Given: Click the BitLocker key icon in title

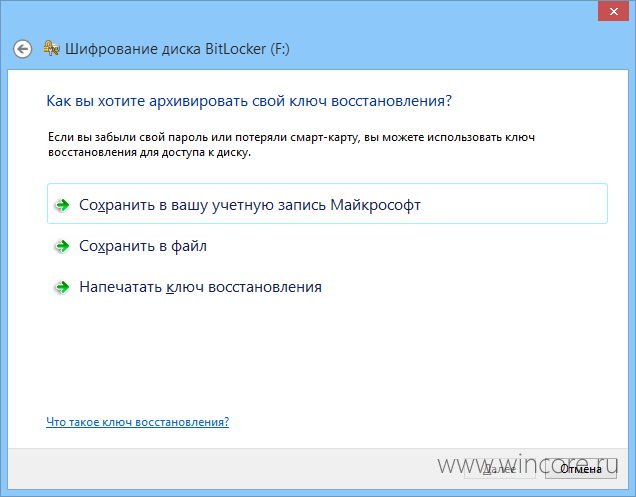Looking at the screenshot, I should click(x=52, y=49).
